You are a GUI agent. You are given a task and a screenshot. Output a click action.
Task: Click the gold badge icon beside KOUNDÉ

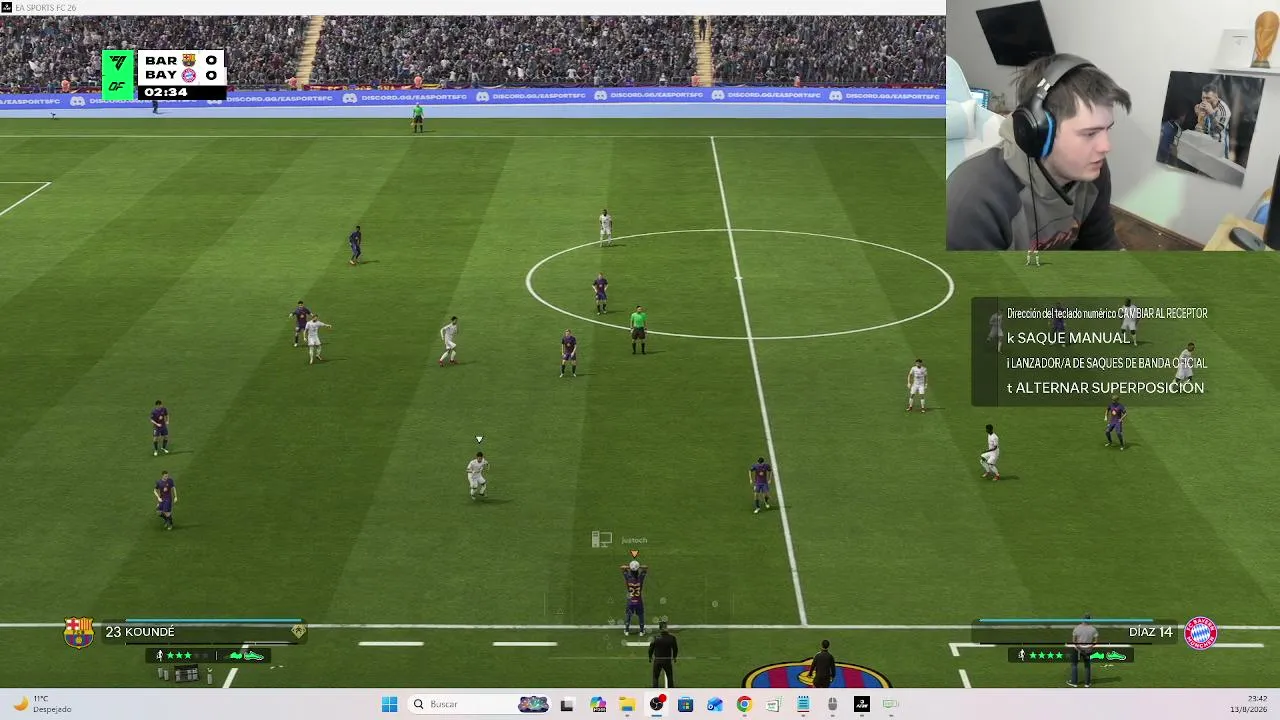coord(298,632)
